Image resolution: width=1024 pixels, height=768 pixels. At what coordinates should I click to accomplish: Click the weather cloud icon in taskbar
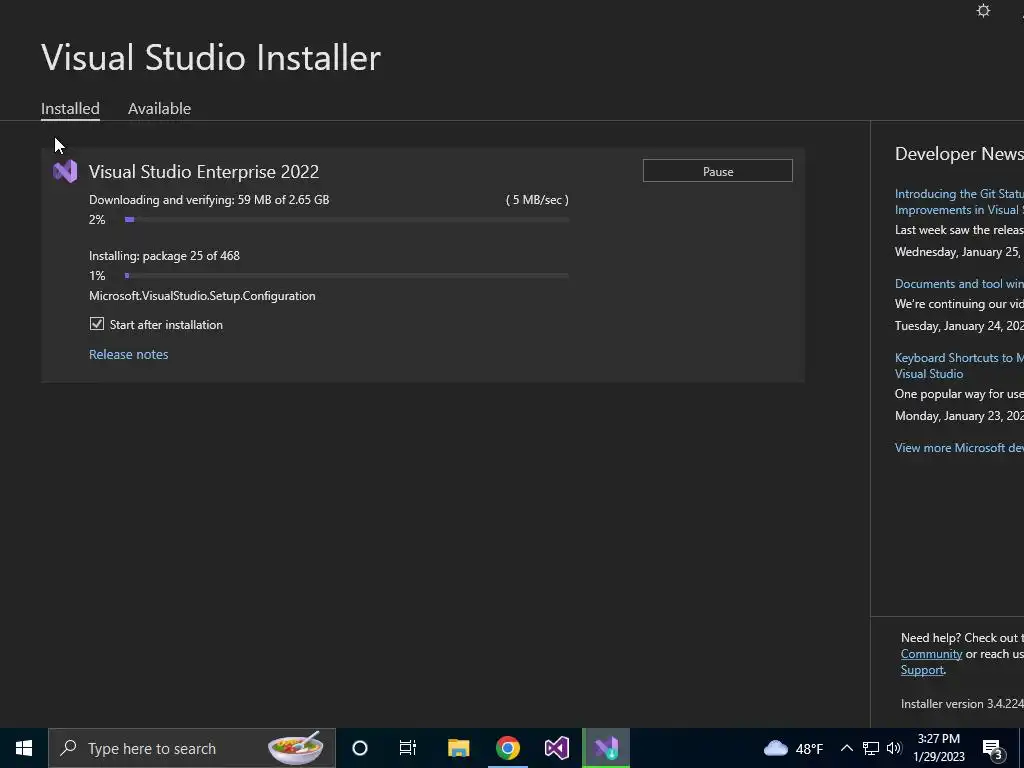coord(776,748)
